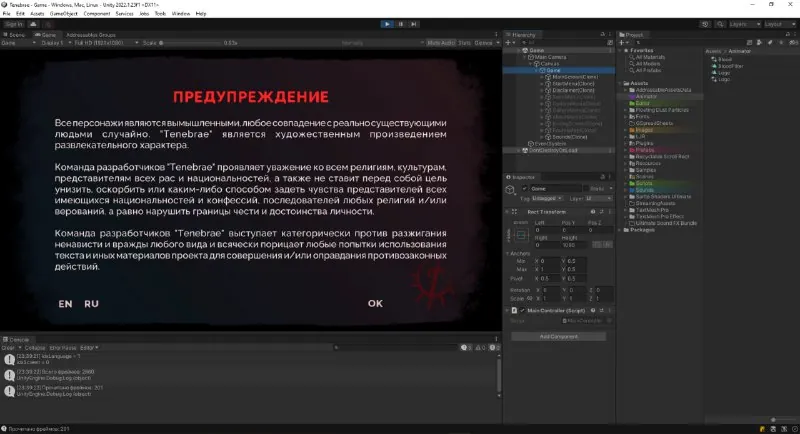Adjust the game view Scale slider
This screenshot has width=800, height=434.
(191, 43)
